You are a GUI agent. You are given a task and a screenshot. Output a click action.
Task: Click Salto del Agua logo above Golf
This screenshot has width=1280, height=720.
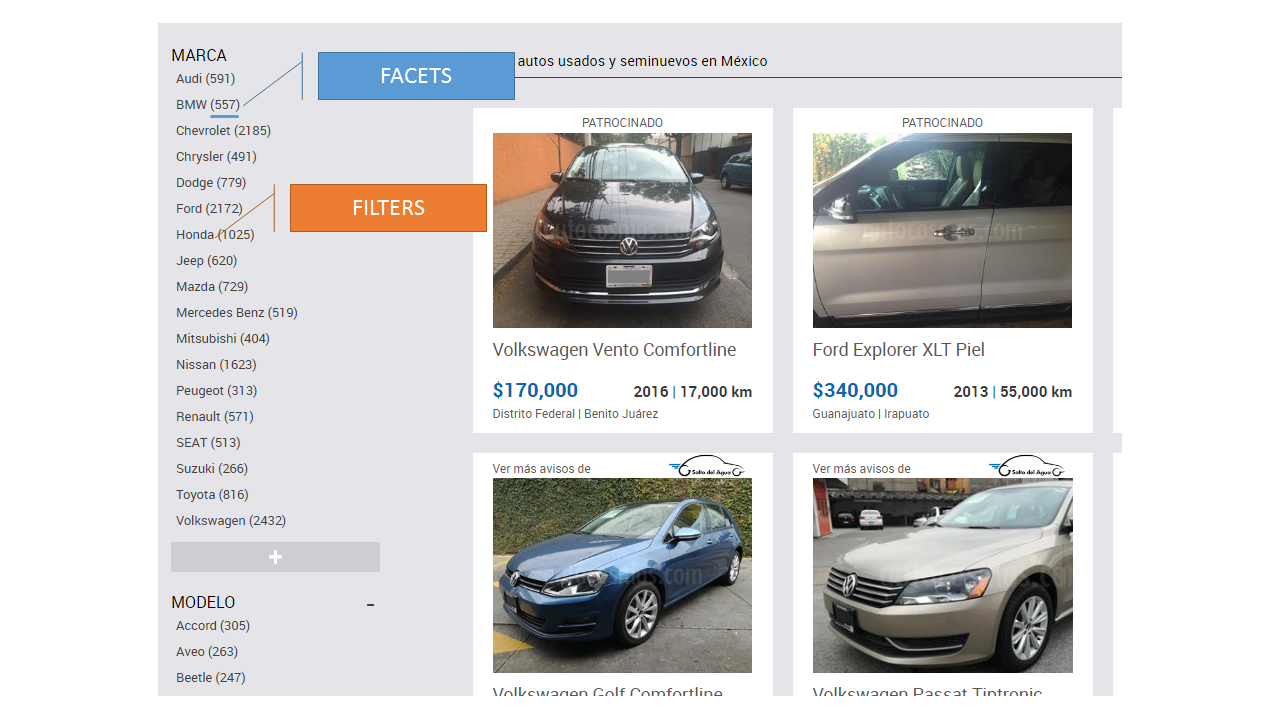pos(707,468)
